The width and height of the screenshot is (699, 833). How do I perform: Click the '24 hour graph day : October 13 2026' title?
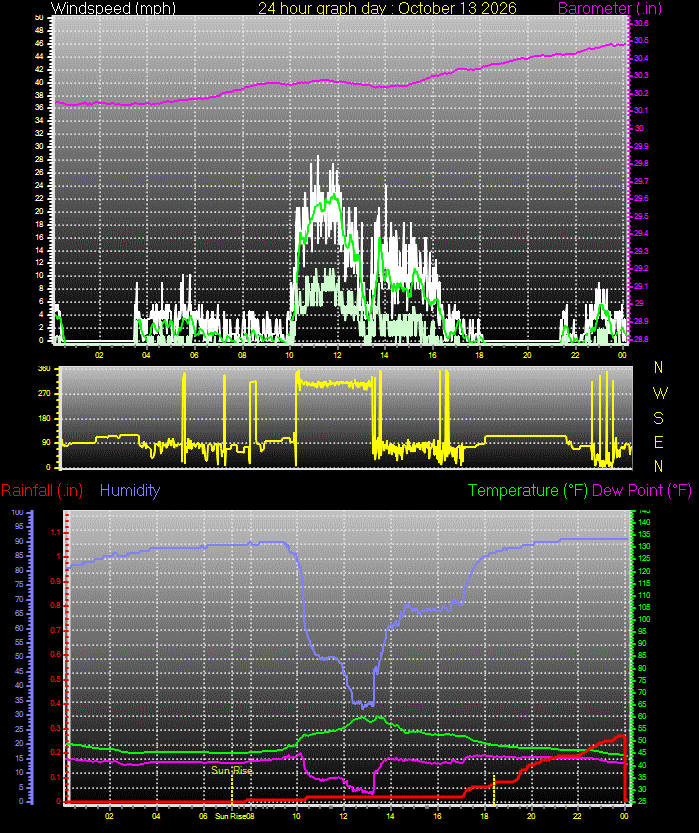(x=387, y=8)
